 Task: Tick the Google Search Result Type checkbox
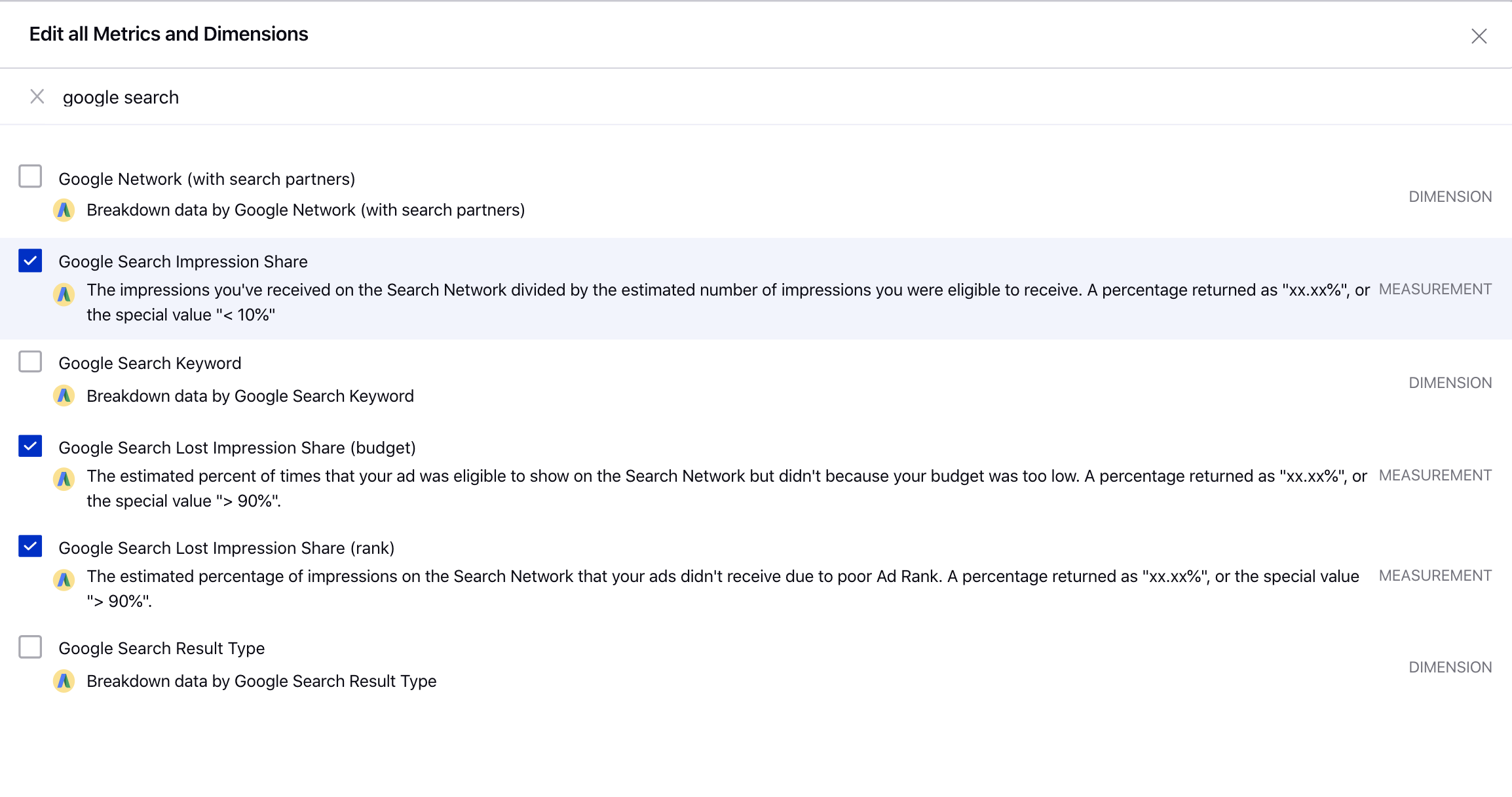30,647
